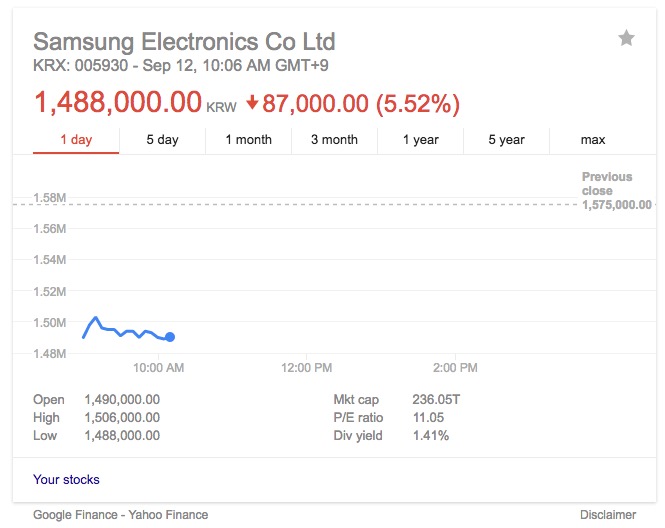The width and height of the screenshot is (665, 528).
Task: Select the max time range tab
Action: pos(593,140)
